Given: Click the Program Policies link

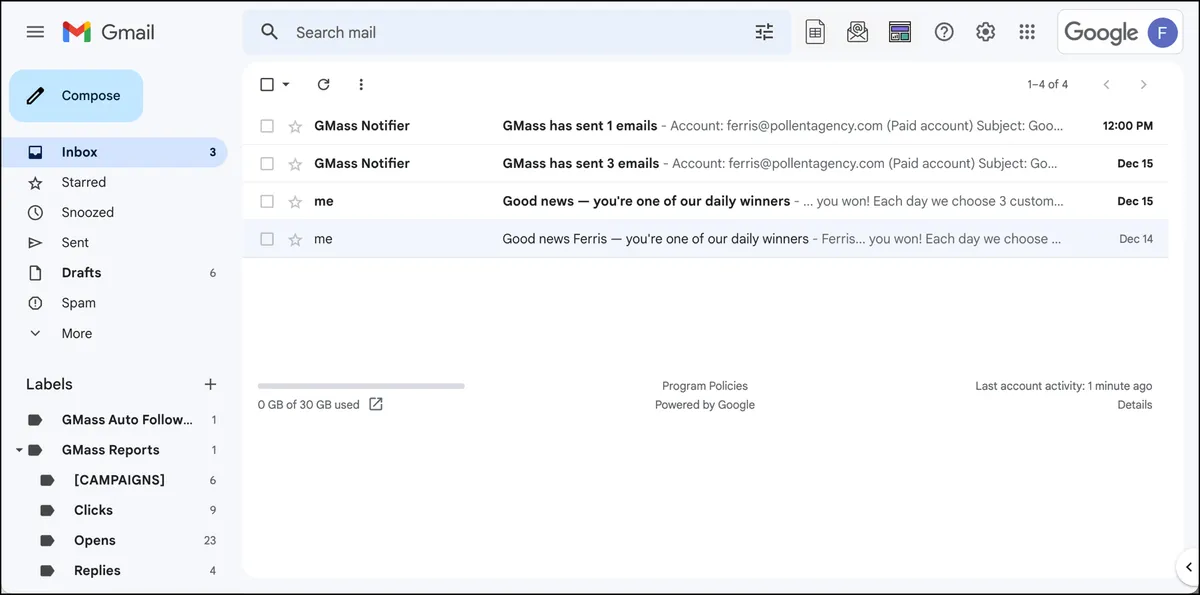Looking at the screenshot, I should point(705,386).
